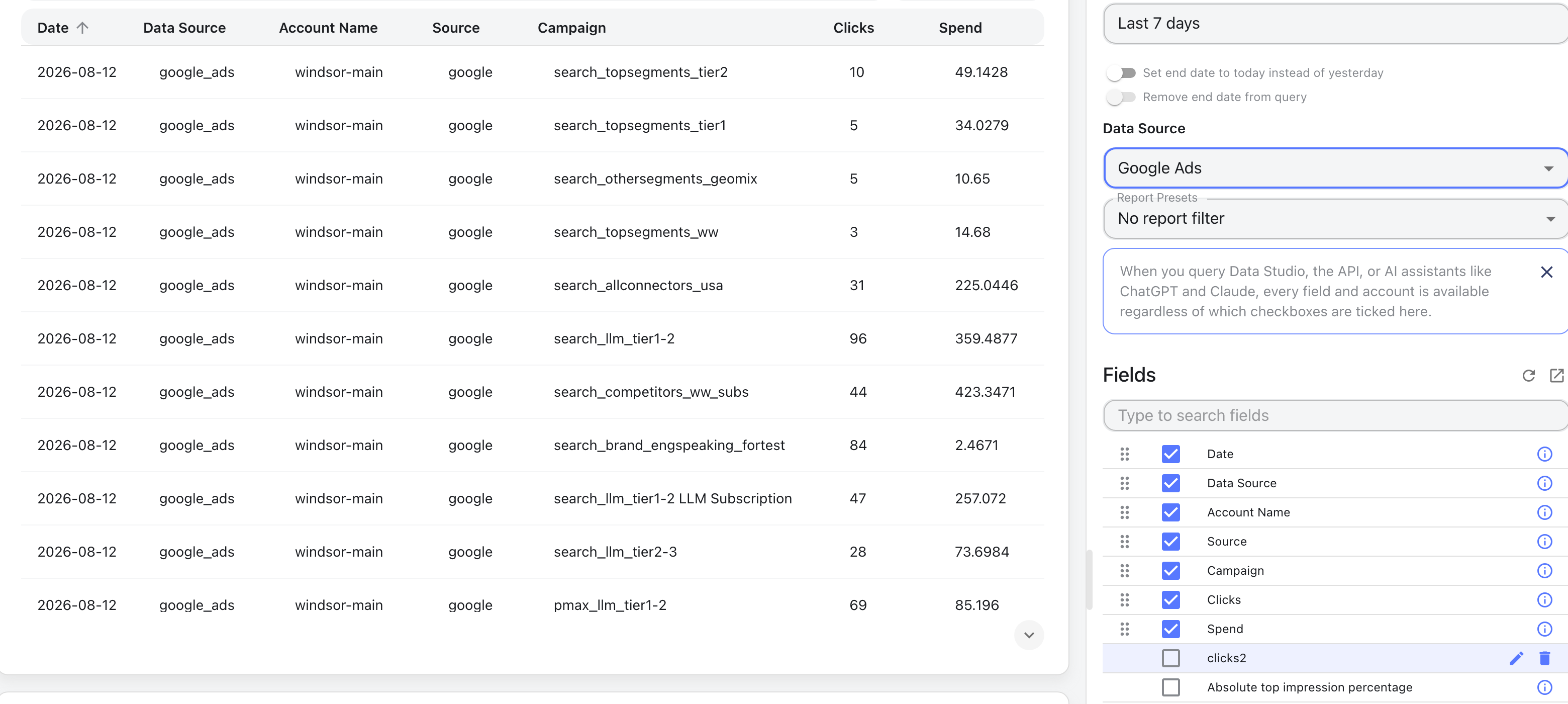
Task: Toggle set end date to today
Action: coord(1121,73)
